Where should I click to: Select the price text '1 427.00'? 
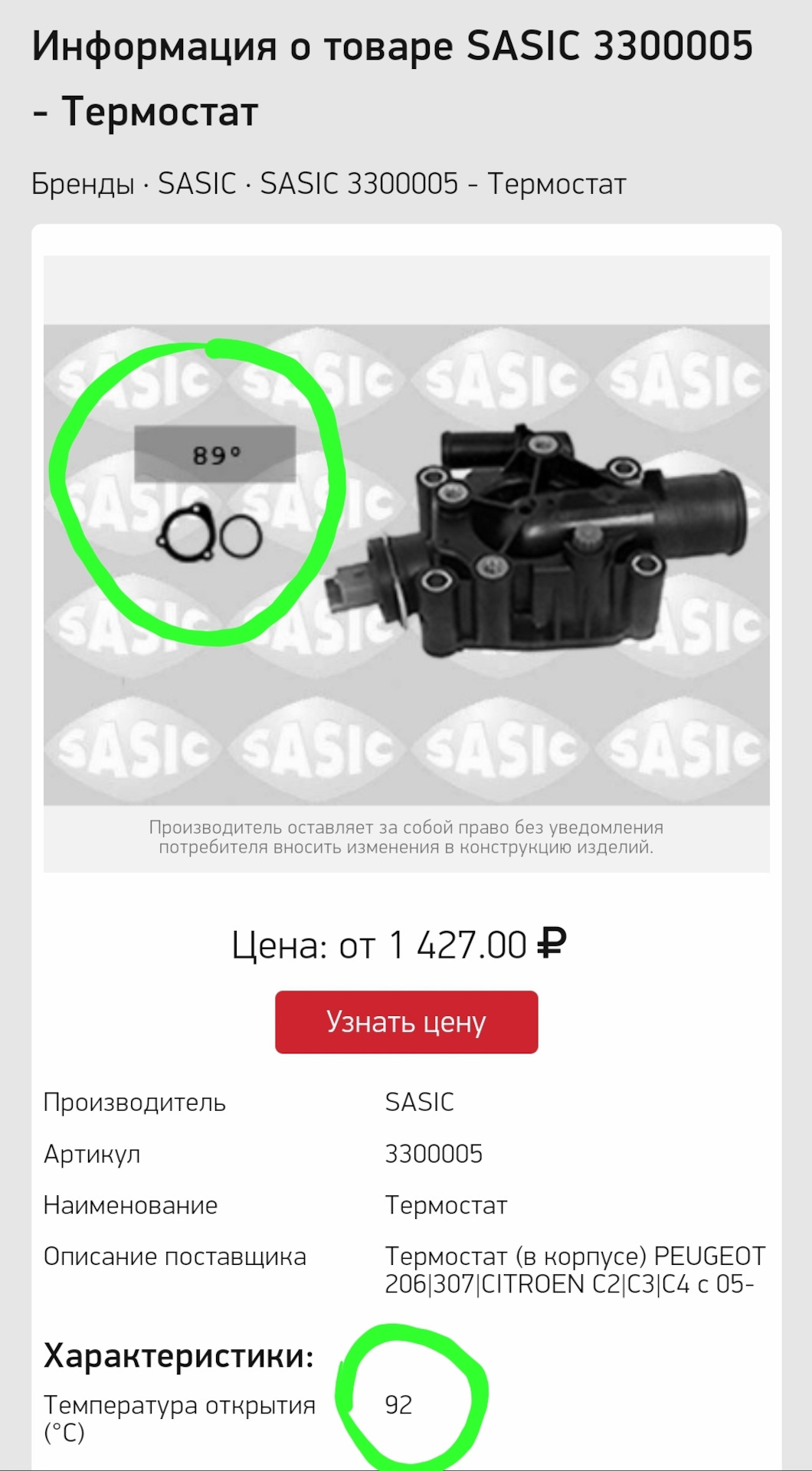coord(457,945)
